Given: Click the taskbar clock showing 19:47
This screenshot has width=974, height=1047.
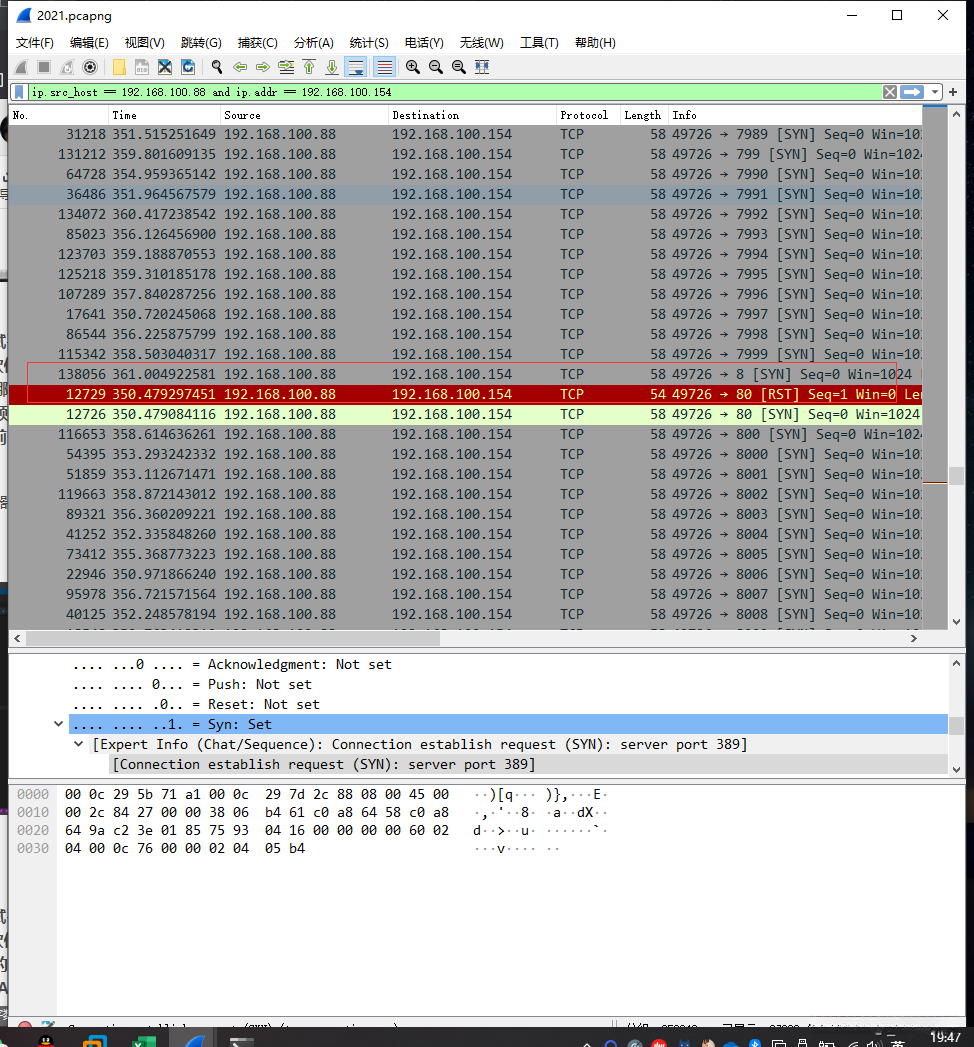Looking at the screenshot, I should (945, 1037).
